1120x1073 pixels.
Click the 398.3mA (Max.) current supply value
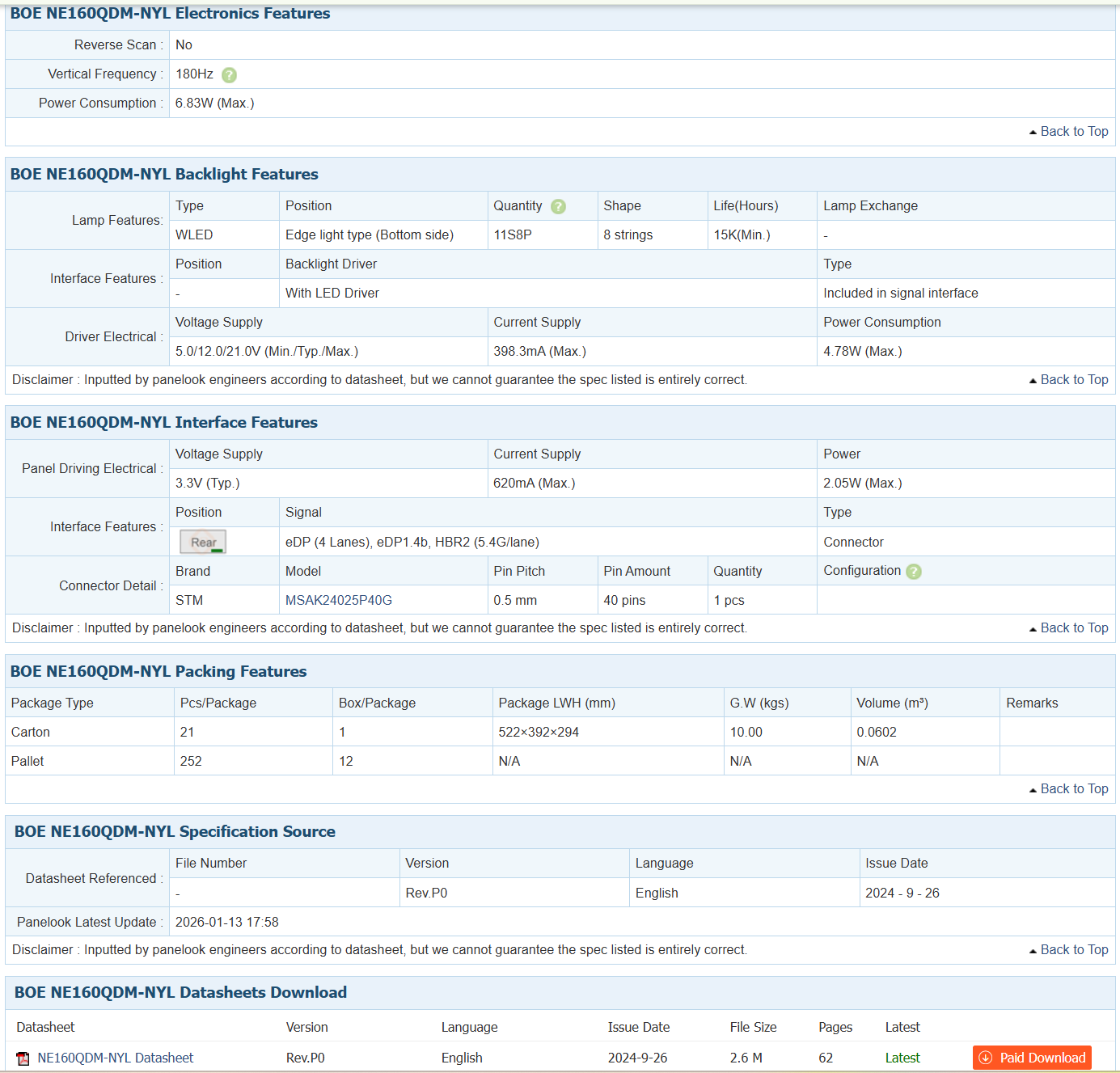[540, 351]
